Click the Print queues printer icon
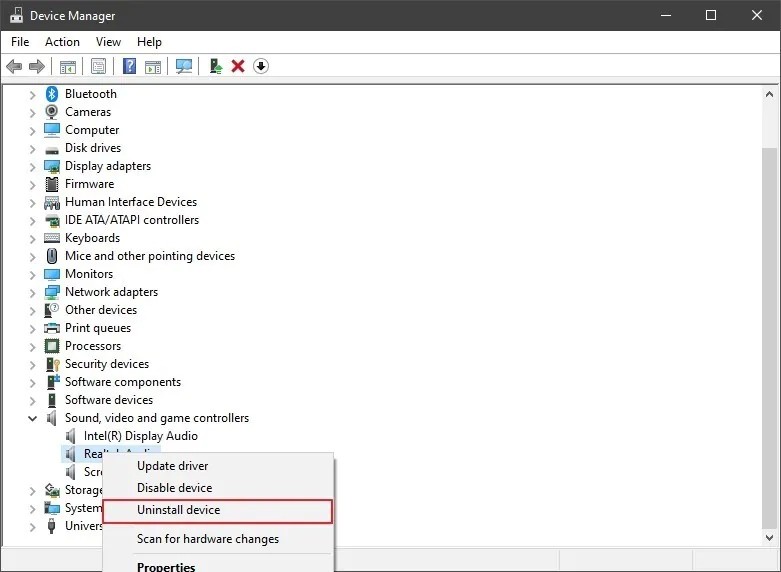781x572 pixels. [x=52, y=328]
